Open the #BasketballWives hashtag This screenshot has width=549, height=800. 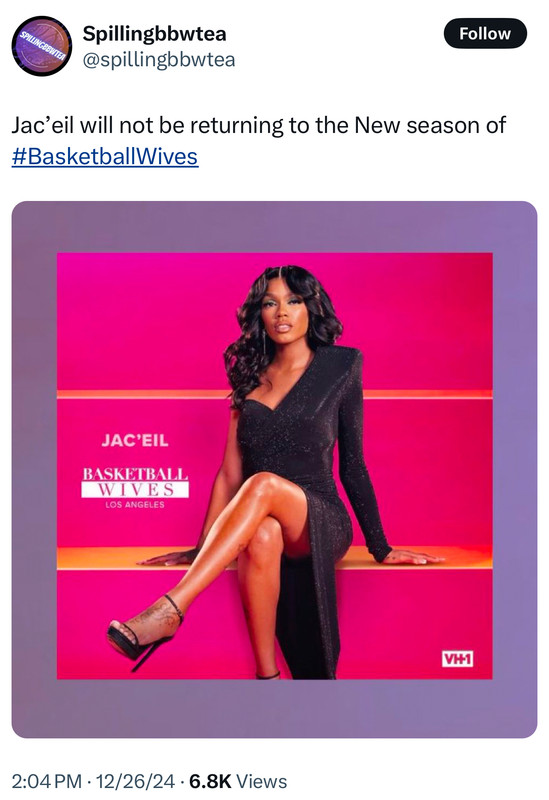pyautogui.click(x=105, y=156)
